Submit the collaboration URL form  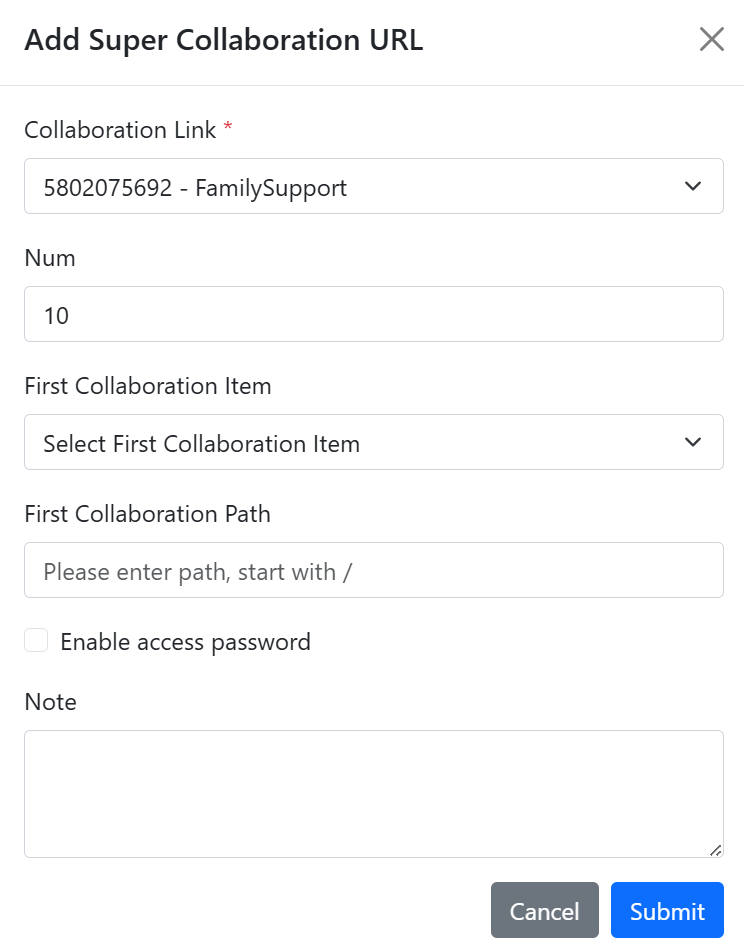click(667, 910)
